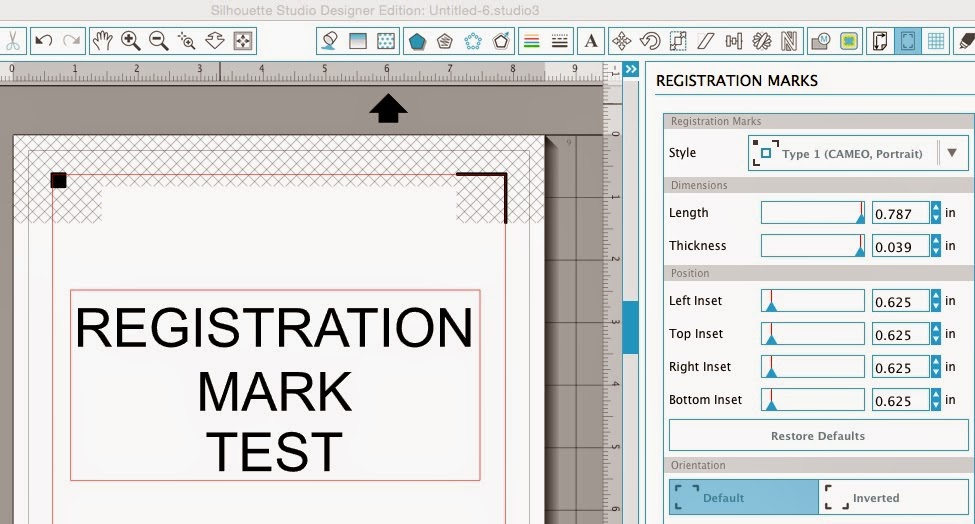Screen dimensions: 975x524
Task: Open the solid pentagon shadow tool
Action: click(417, 41)
